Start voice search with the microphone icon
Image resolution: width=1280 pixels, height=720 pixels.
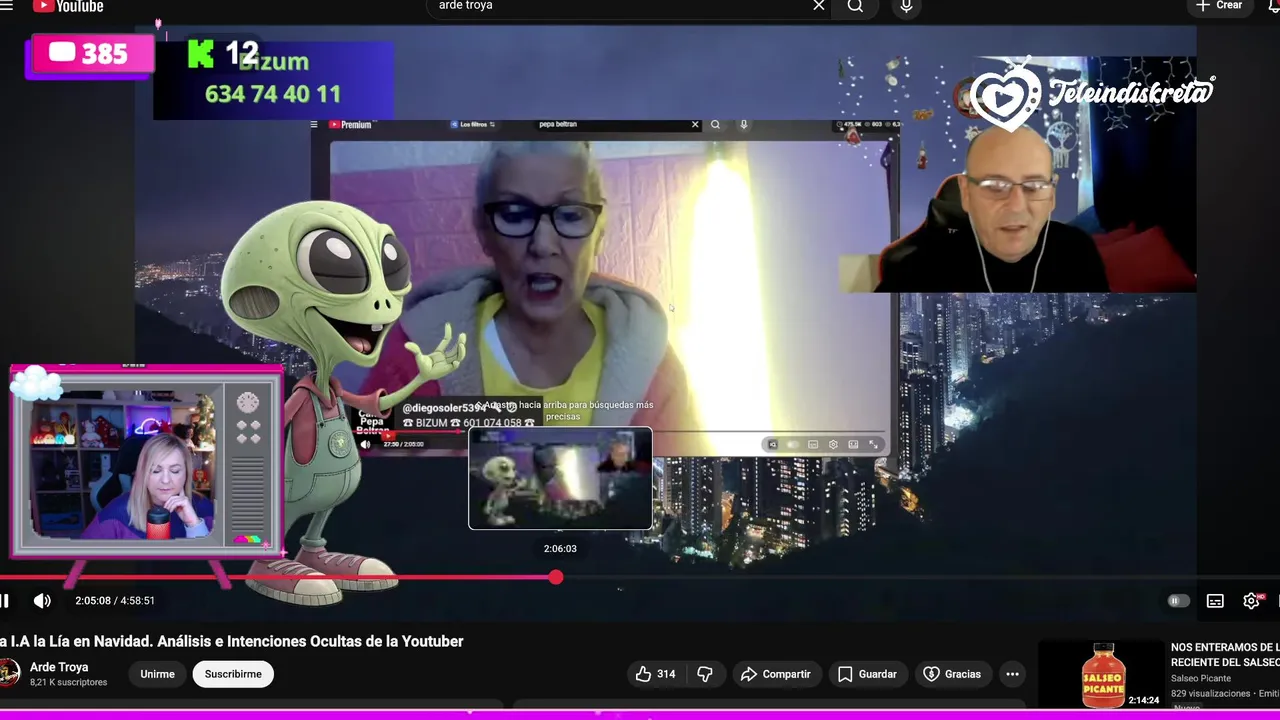[906, 6]
